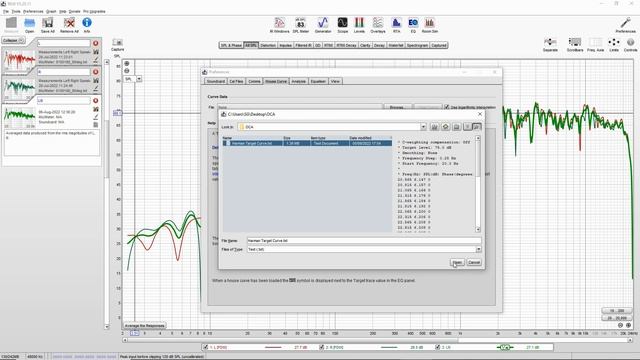The height and width of the screenshot is (360, 640).
Task: Click Open button in file dialog
Action: pyautogui.click(x=457, y=262)
